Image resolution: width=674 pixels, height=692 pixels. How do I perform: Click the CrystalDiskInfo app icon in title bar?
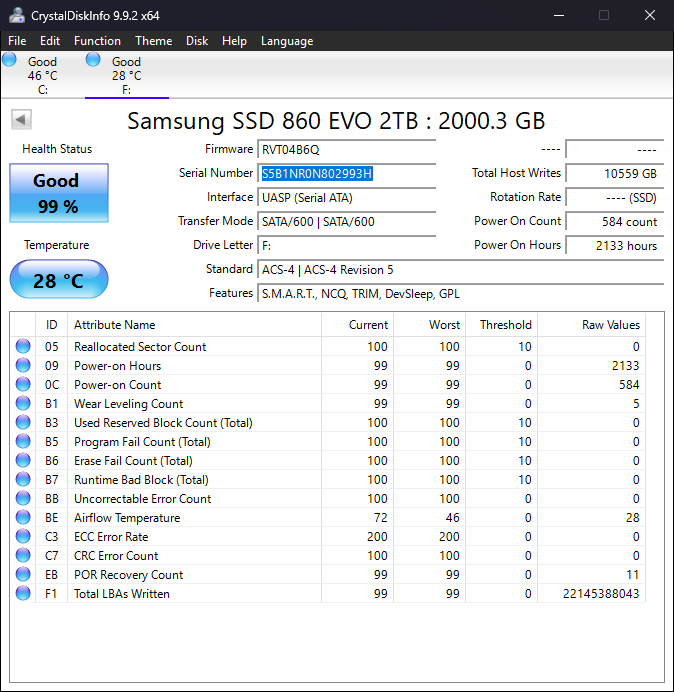tap(17, 15)
